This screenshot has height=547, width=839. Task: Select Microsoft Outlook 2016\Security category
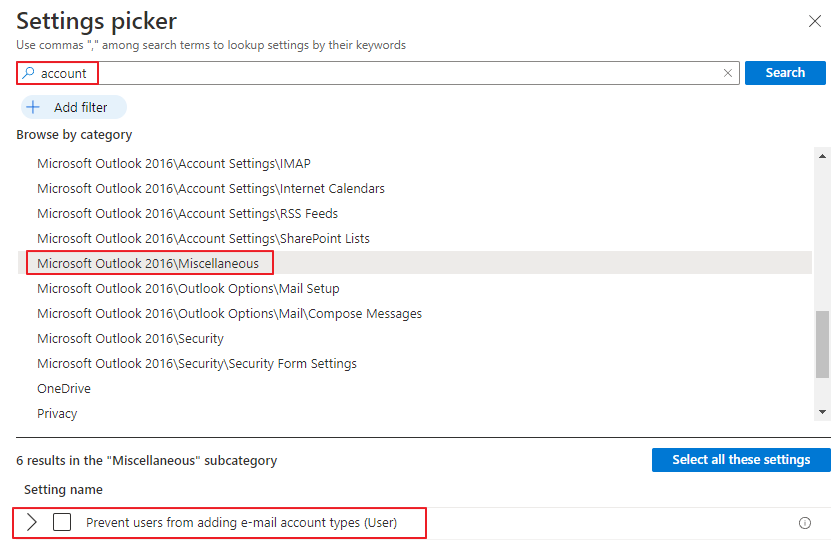point(130,338)
